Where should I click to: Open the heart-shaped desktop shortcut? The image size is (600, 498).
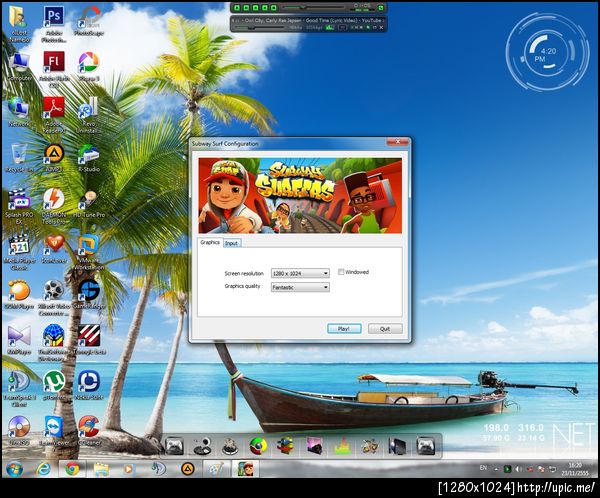54,249
